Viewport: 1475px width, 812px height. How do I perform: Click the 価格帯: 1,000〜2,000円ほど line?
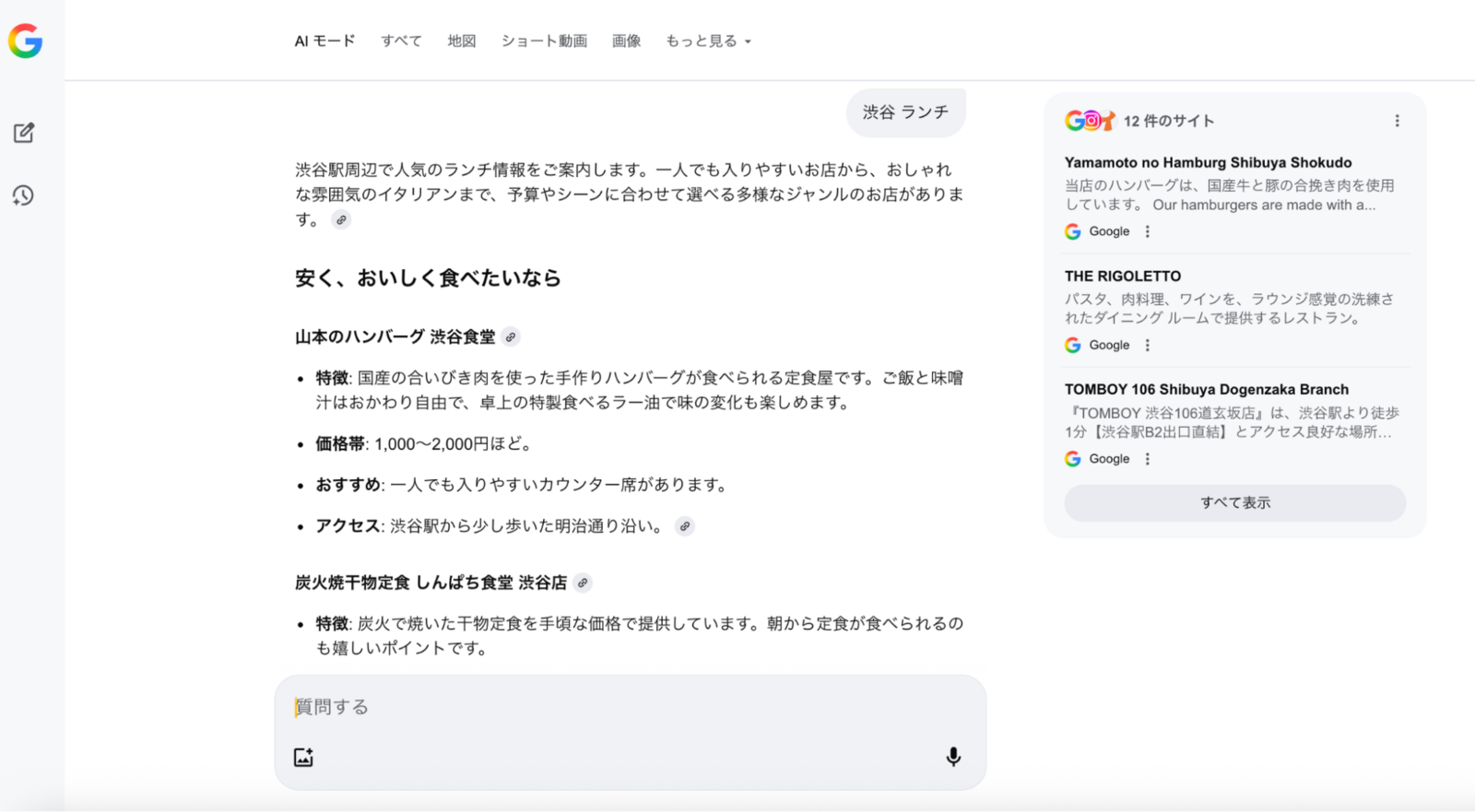click(424, 443)
